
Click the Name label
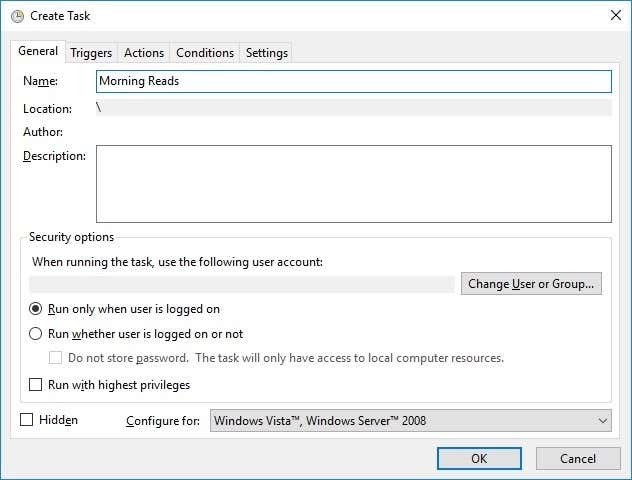[40, 81]
